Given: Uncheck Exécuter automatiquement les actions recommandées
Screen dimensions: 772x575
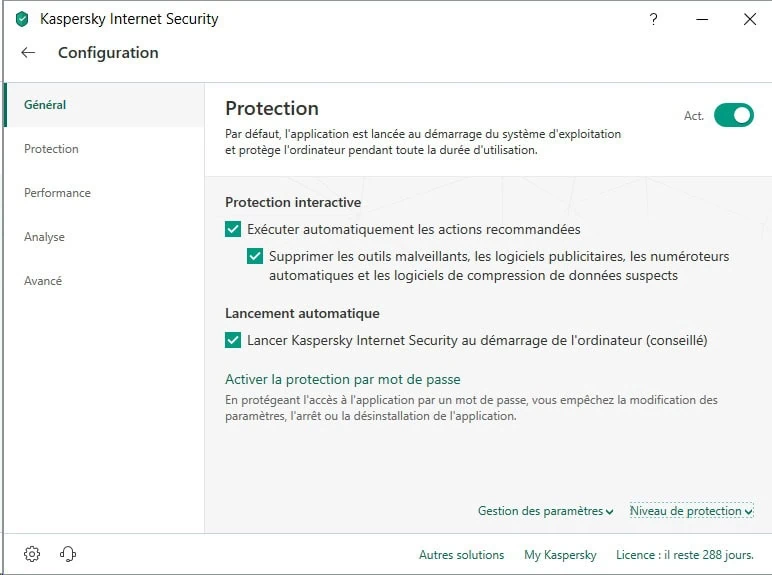Looking at the screenshot, I should 234,229.
